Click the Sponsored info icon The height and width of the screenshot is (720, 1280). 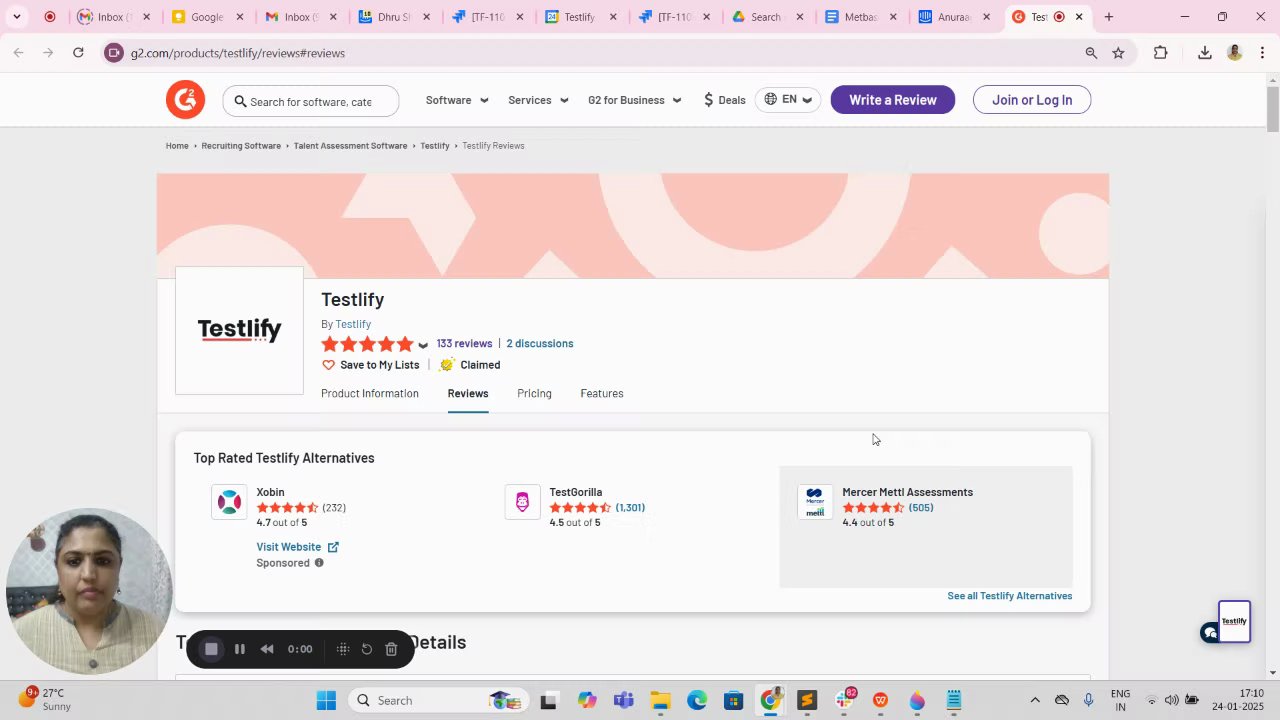[x=319, y=563]
